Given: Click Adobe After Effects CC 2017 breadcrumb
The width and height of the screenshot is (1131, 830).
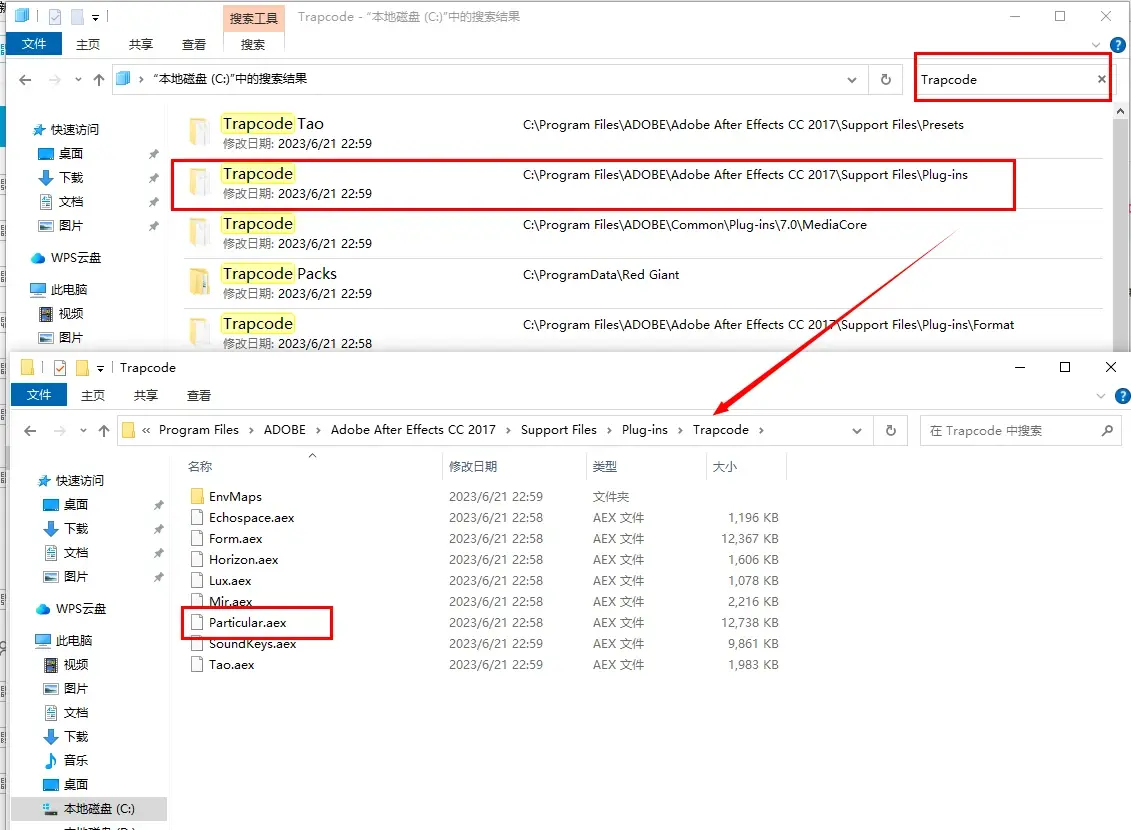Looking at the screenshot, I should tap(413, 430).
